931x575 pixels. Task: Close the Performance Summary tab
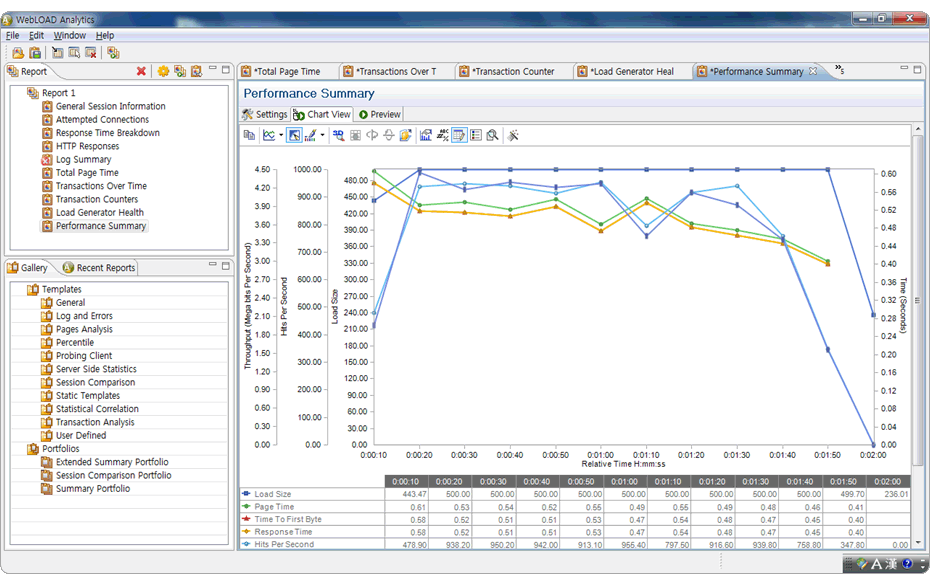813,71
